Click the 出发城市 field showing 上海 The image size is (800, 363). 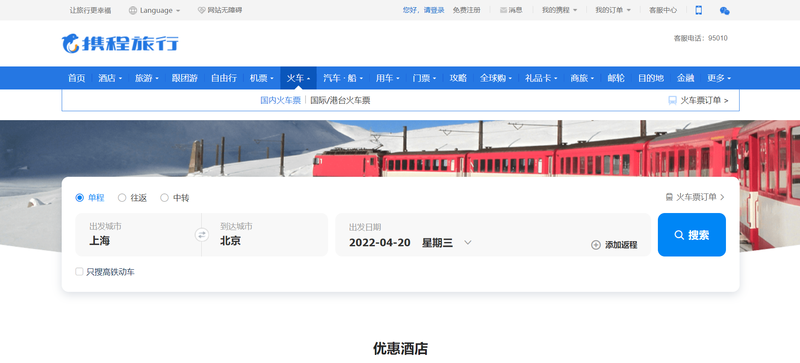coord(138,235)
